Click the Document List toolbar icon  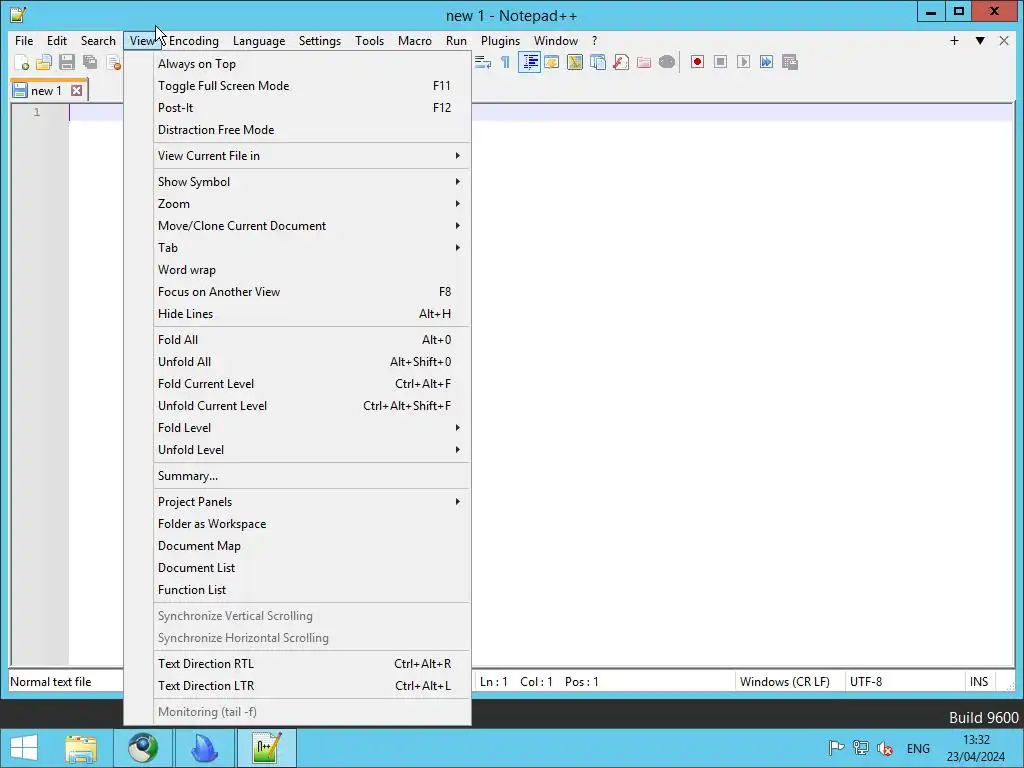tap(598, 62)
